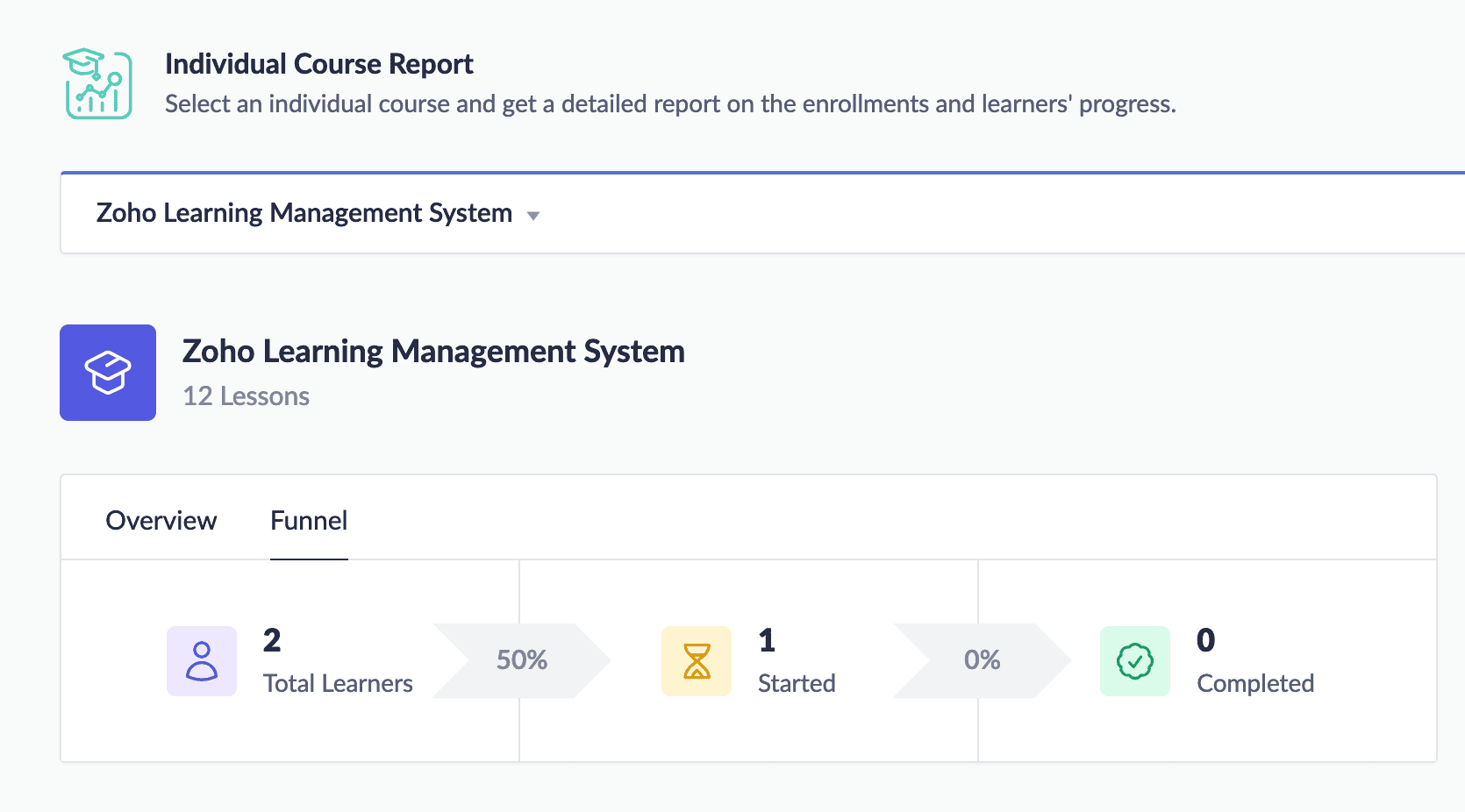1465x812 pixels.
Task: Switch to the Overview tab
Action: click(161, 521)
